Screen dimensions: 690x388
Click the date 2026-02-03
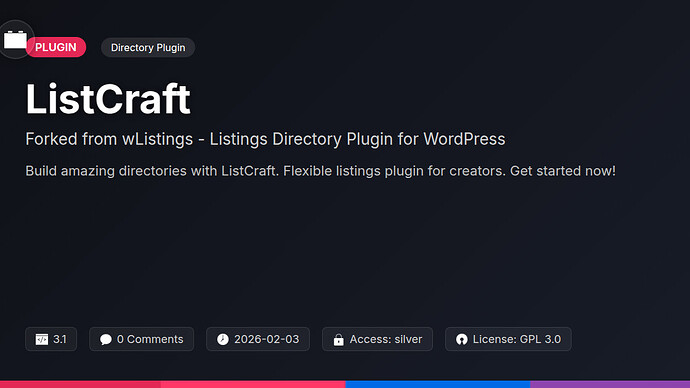pyautogui.click(x=267, y=339)
